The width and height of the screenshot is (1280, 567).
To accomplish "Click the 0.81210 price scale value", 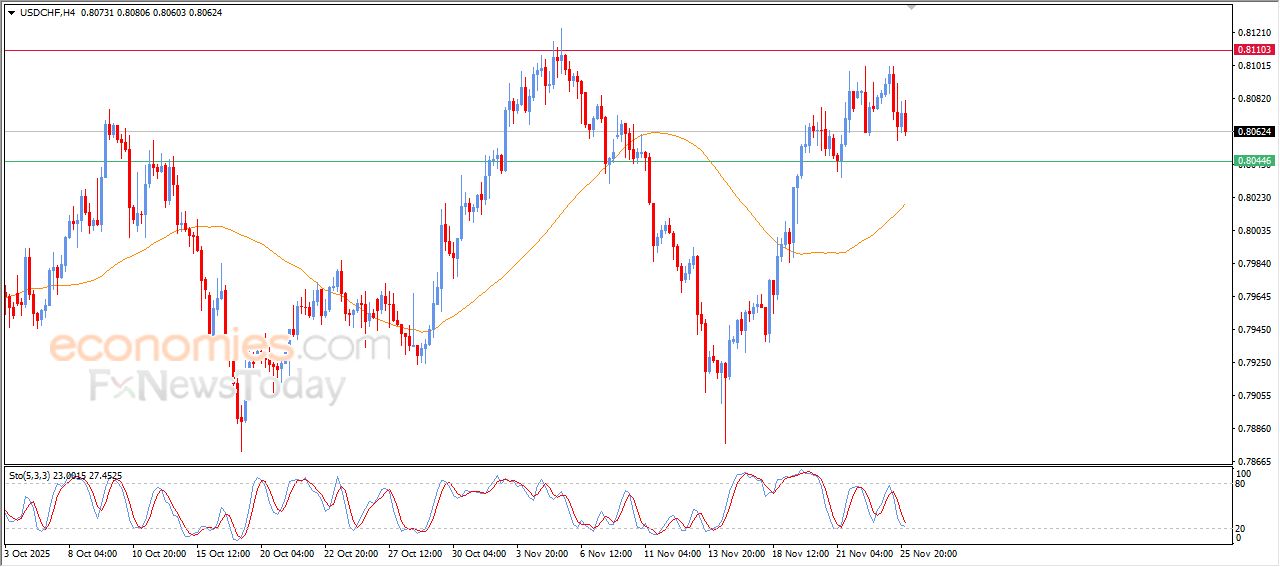I will coord(1253,32).
